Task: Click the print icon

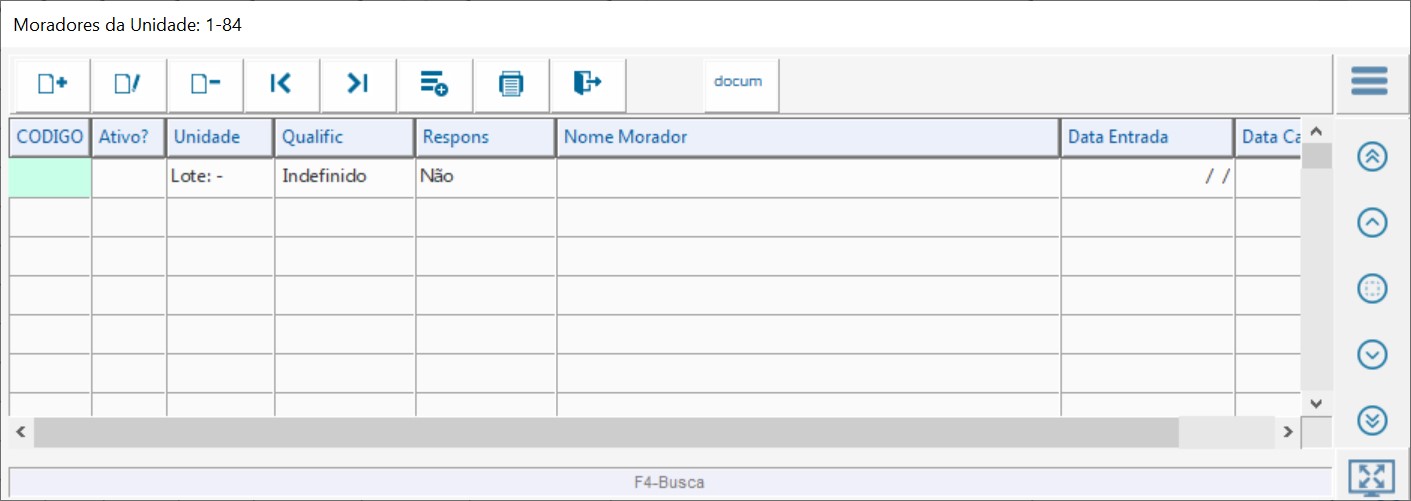Action: 511,85
